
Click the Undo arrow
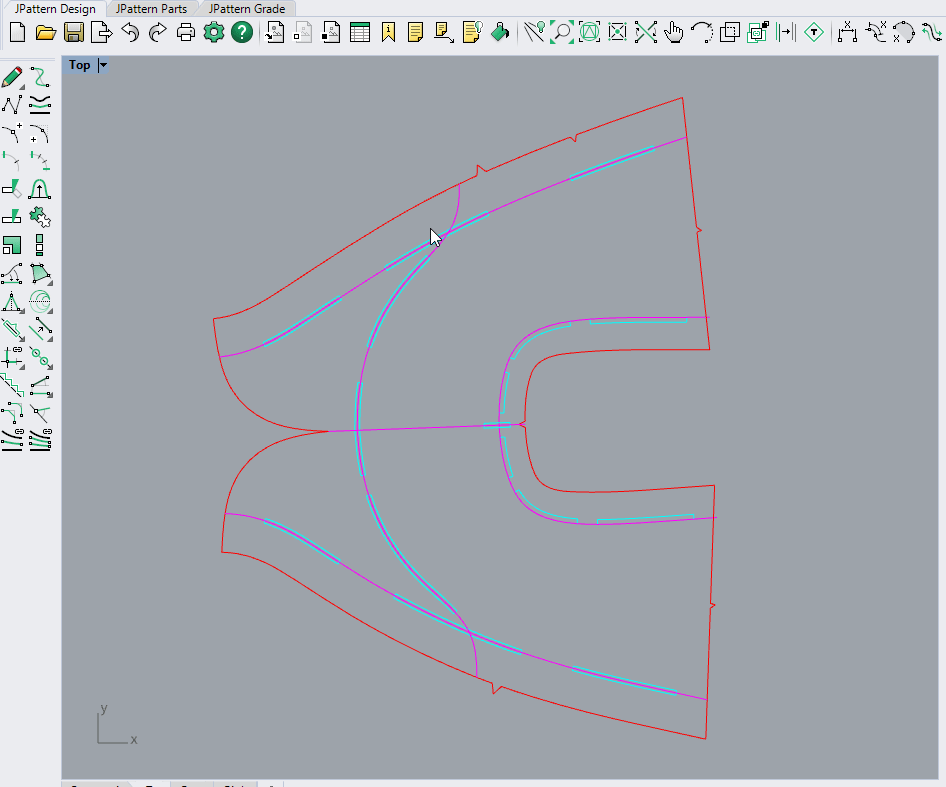[x=130, y=33]
